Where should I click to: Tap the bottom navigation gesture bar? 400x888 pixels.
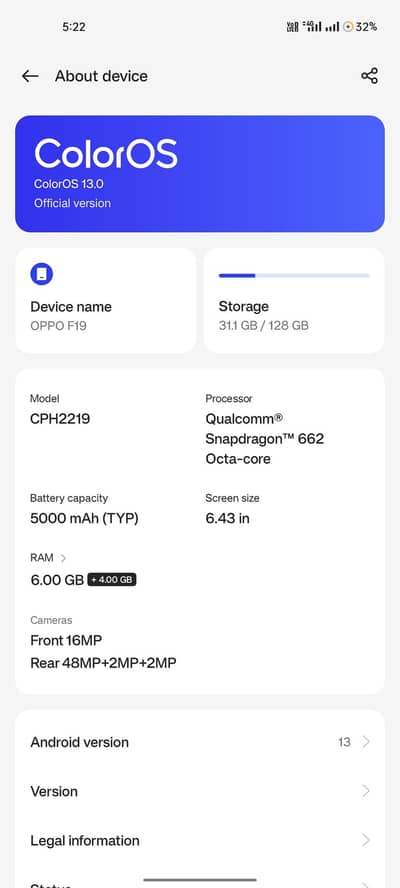pos(200,880)
